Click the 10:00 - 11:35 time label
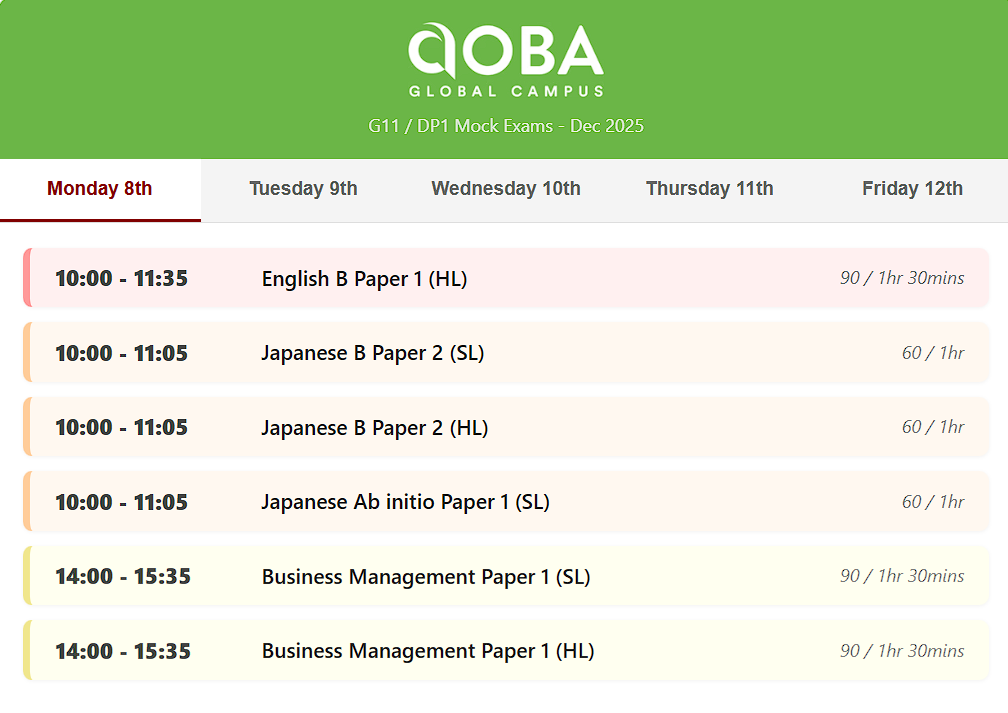 (x=121, y=278)
